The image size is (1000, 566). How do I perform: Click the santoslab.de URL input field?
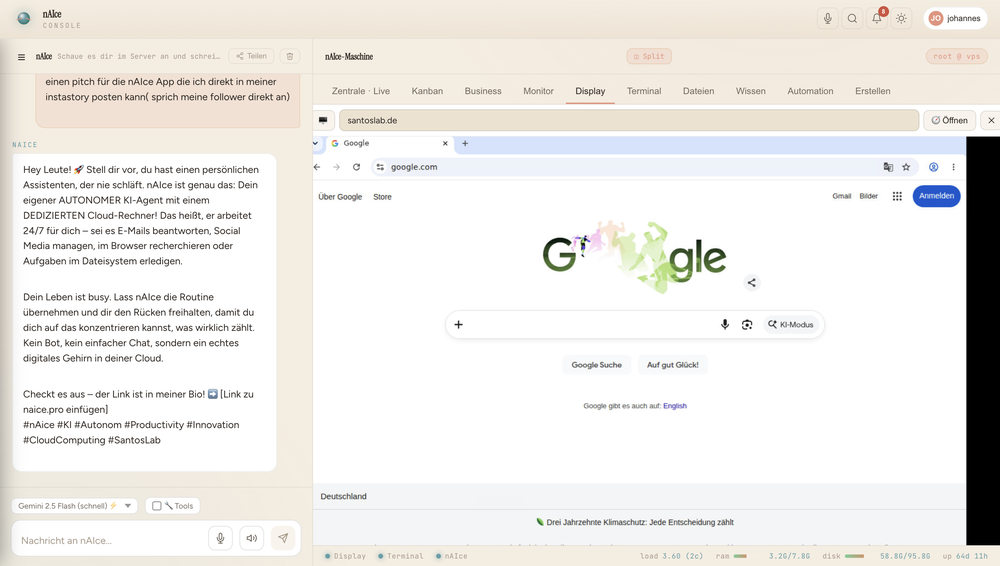[x=629, y=120]
